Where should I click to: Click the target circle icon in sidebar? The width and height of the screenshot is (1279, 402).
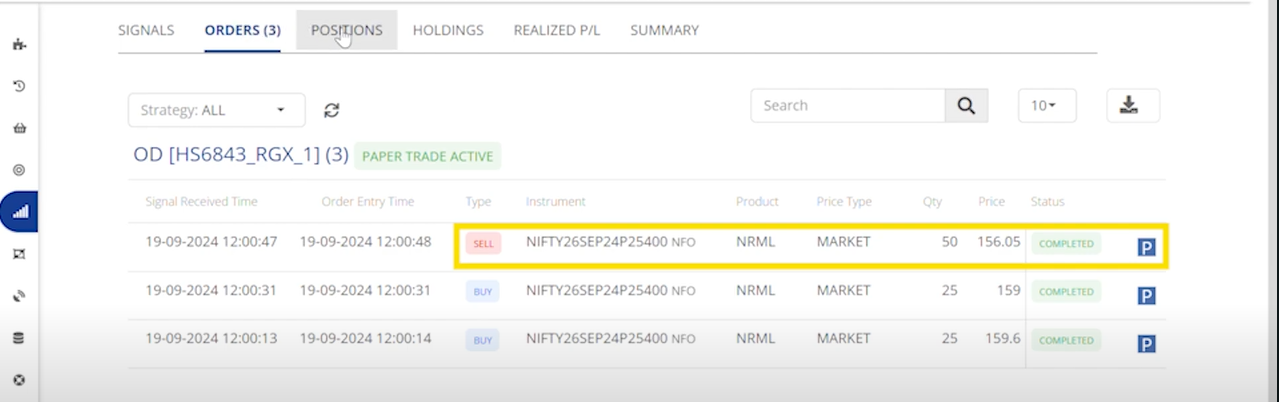19,170
